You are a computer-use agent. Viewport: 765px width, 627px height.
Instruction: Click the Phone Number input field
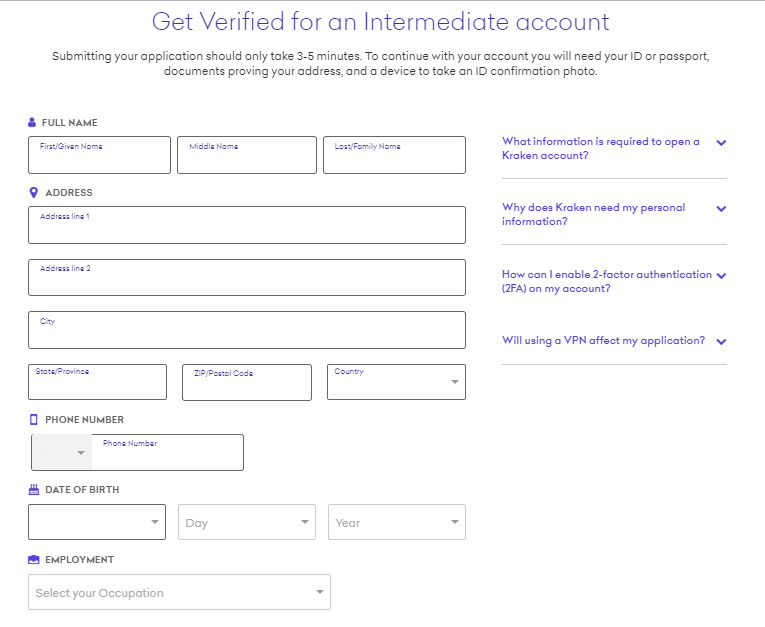tap(167, 453)
